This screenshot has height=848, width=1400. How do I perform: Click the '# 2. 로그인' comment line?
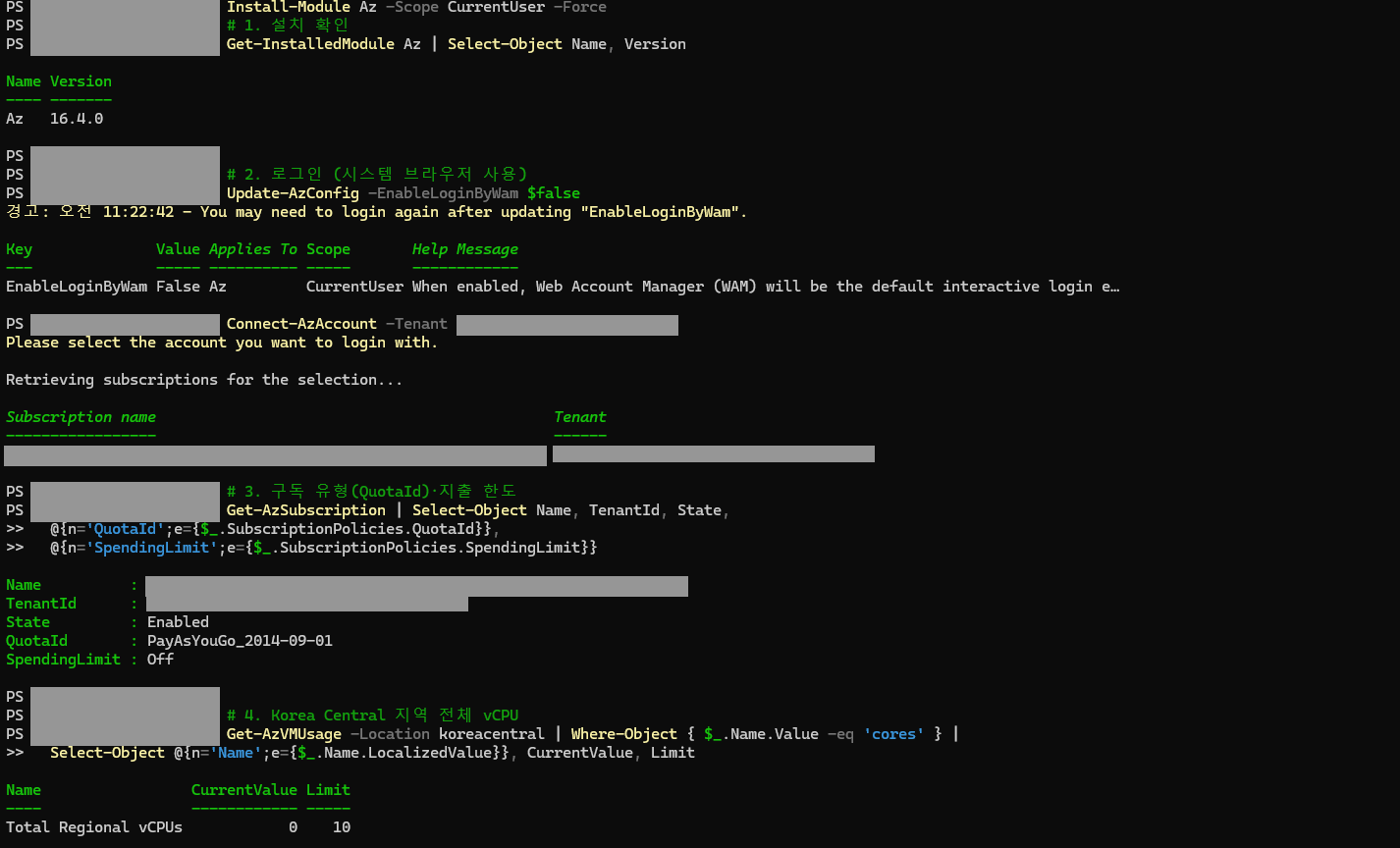[377, 175]
